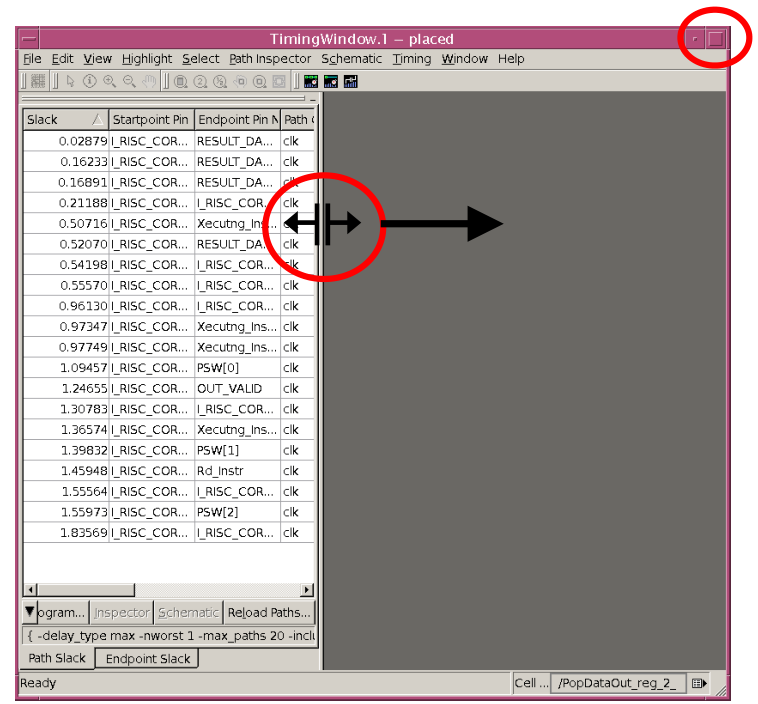
Task: Open the Path Inspector menu
Action: click(270, 59)
